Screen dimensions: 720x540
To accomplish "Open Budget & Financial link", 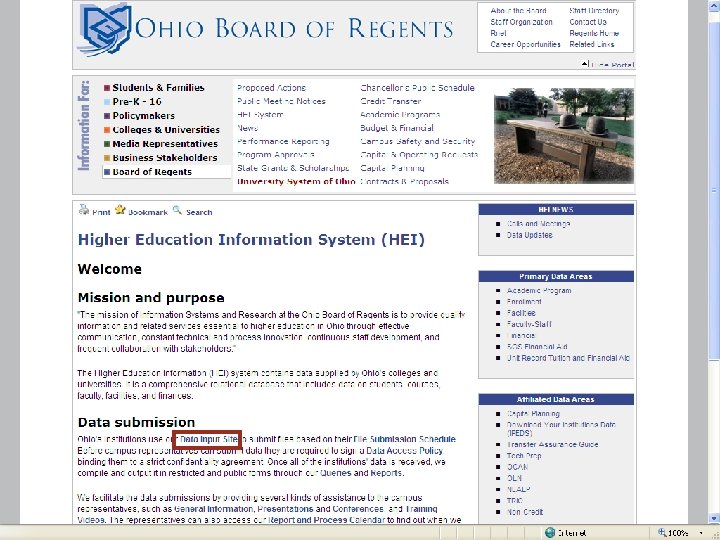I will click(x=397, y=128).
